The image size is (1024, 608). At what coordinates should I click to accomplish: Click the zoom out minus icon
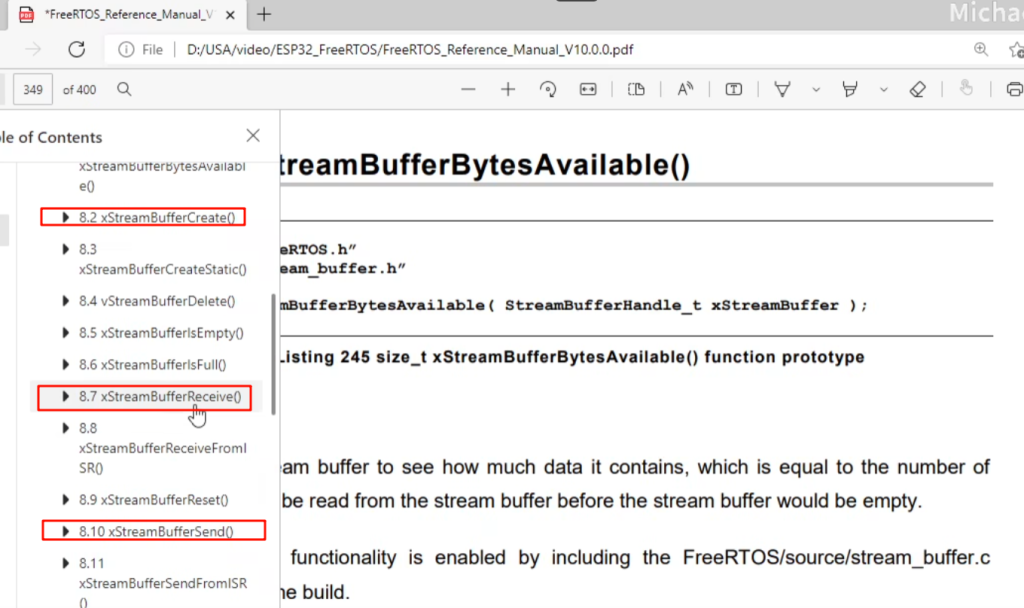pos(468,89)
